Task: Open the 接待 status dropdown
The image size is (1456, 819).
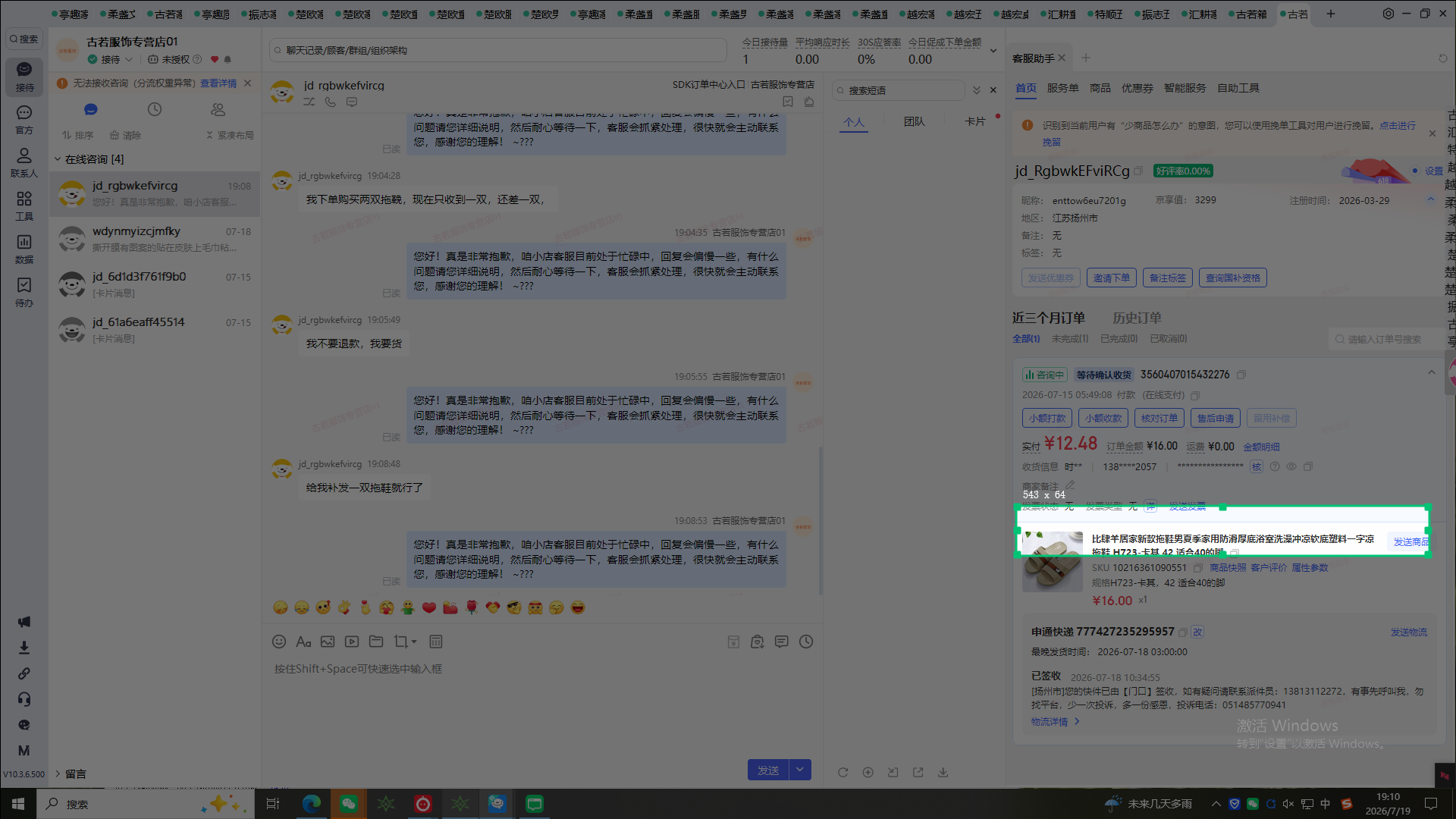Action: tap(111, 59)
